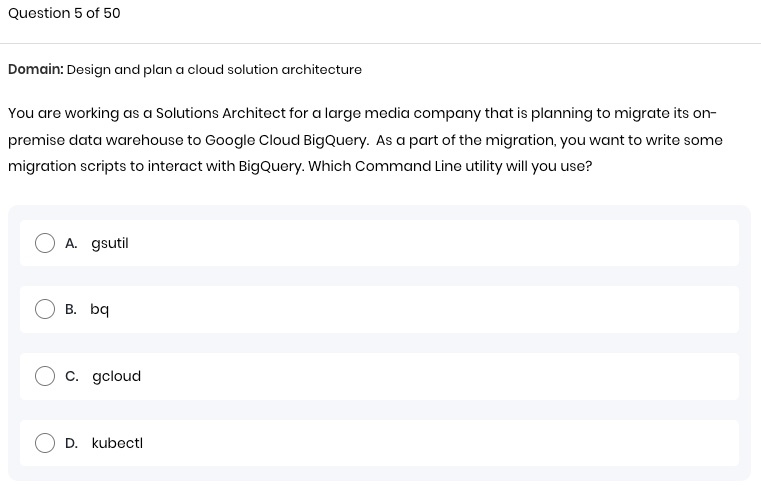The width and height of the screenshot is (761, 490).
Task: Click the letter B. option marker
Action: (x=71, y=310)
